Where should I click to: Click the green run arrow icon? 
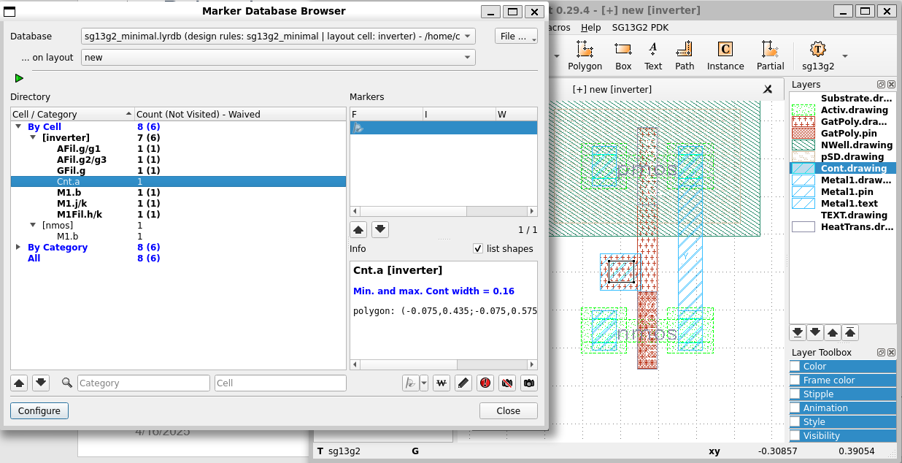(19, 78)
